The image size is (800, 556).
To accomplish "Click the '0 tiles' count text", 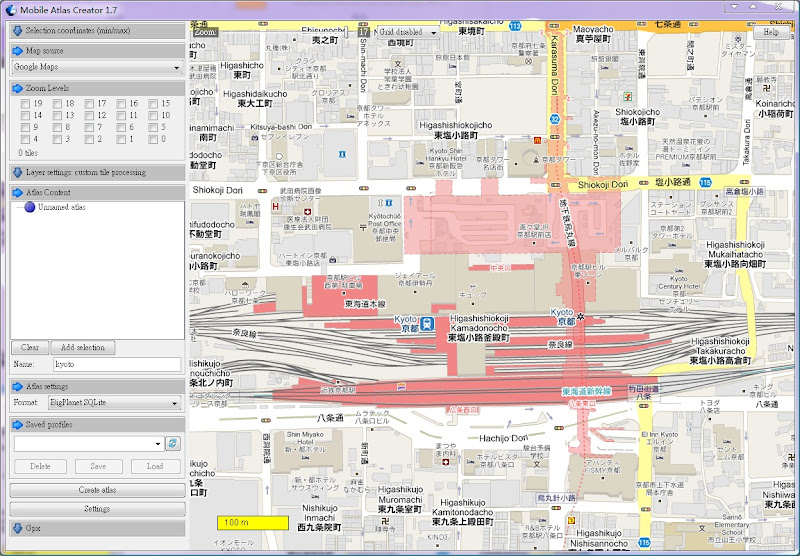I will click(28, 153).
